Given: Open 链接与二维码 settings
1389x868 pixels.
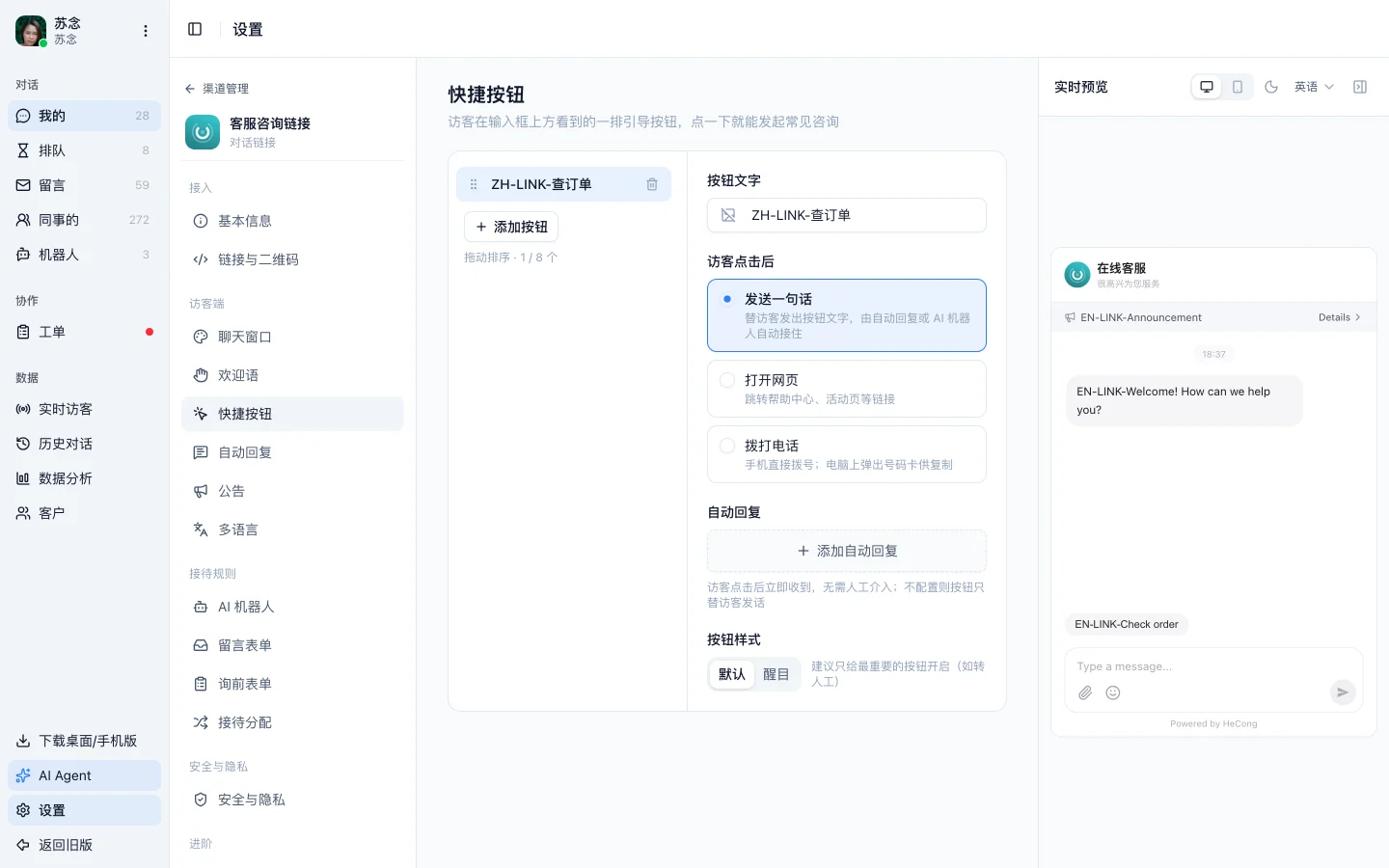Looking at the screenshot, I should point(292,259).
